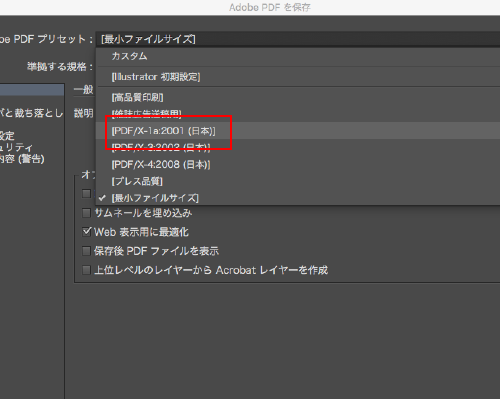The width and height of the screenshot is (500, 400).
Task: Select the [プレス品質] preset
Action: pos(298,181)
